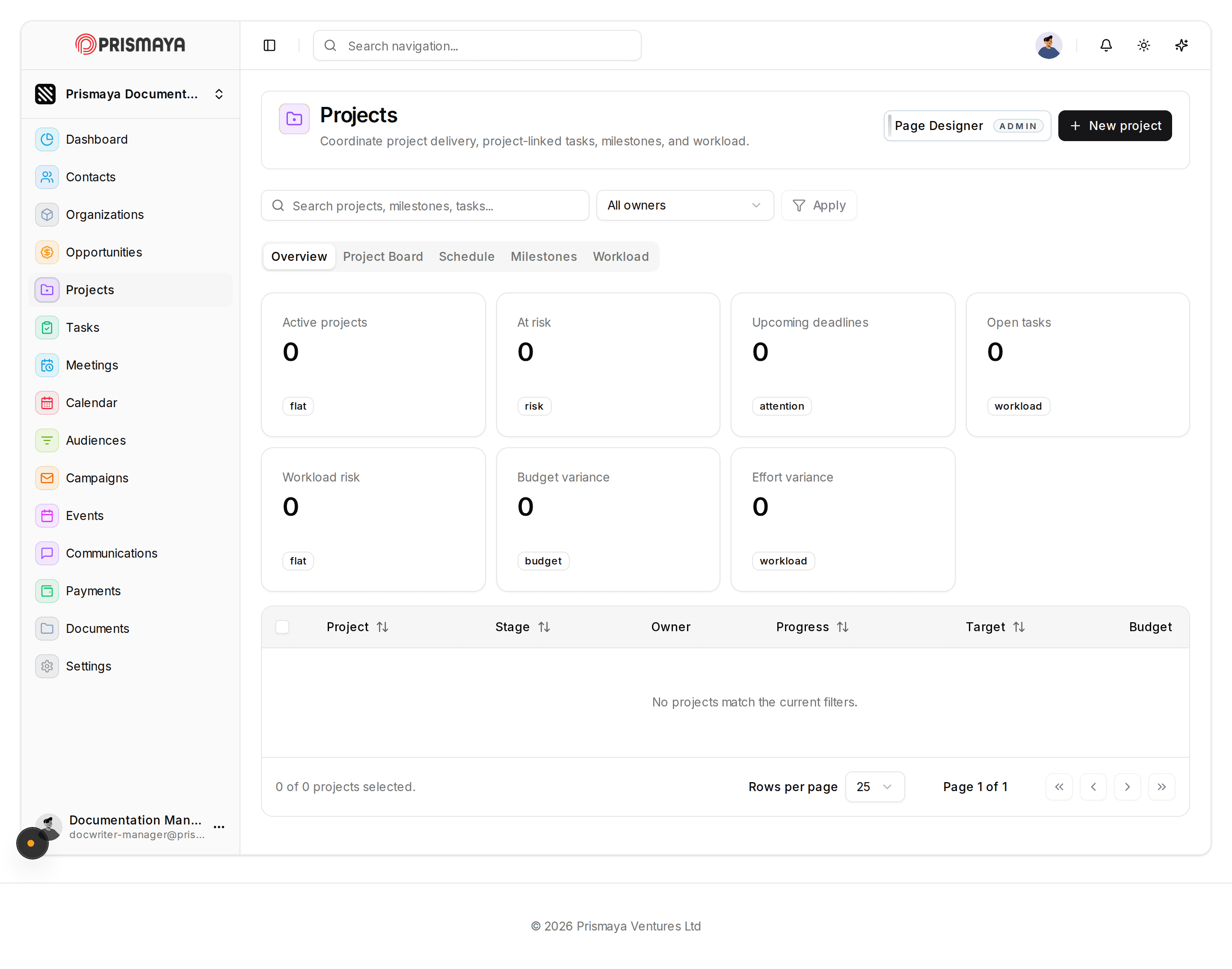Toggle the sidebar panel icon

pyautogui.click(x=269, y=45)
